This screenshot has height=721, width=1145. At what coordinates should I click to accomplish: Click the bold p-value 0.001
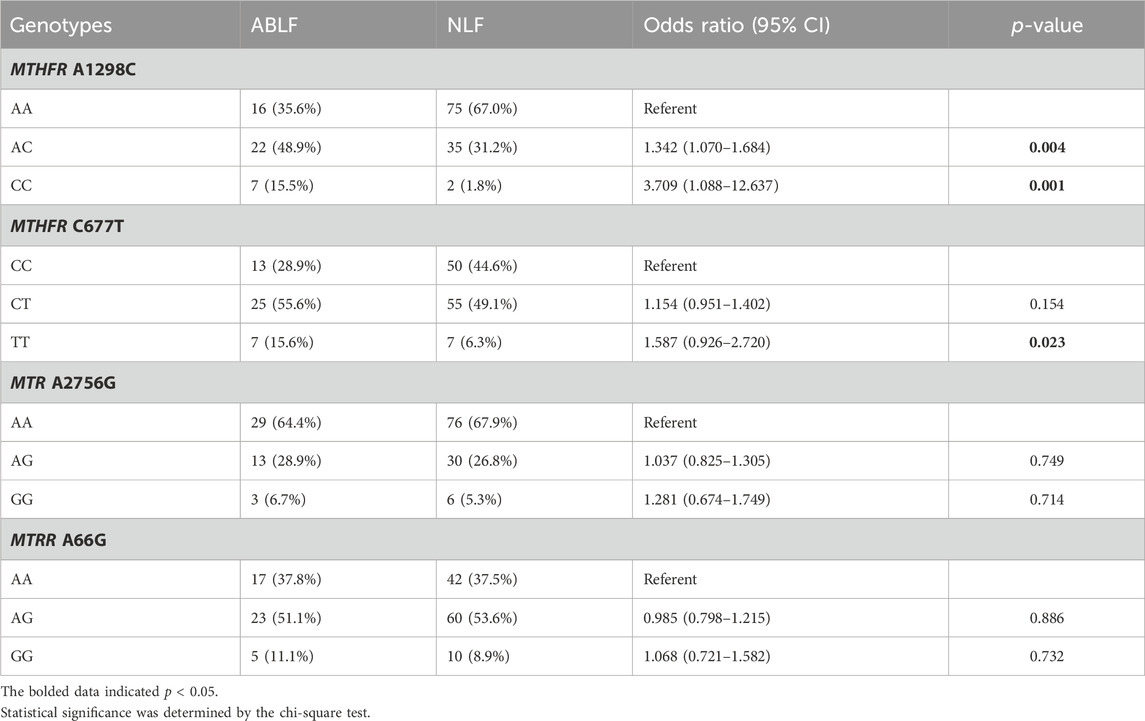click(x=1046, y=186)
